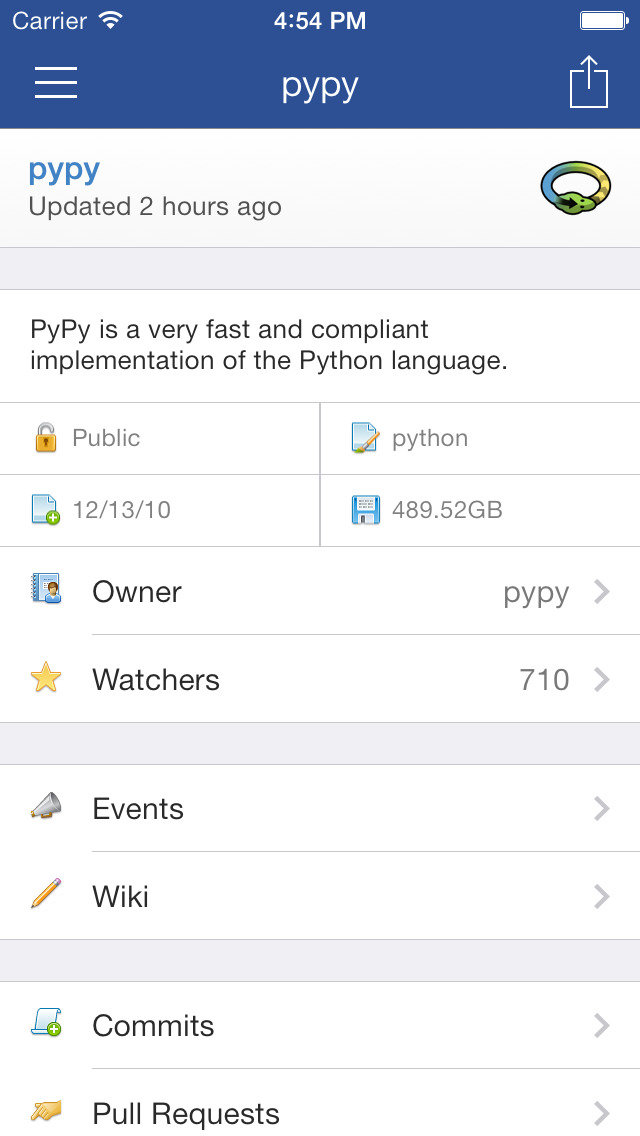Tap the floppy disk size icon
640x1136 pixels.
pos(366,510)
